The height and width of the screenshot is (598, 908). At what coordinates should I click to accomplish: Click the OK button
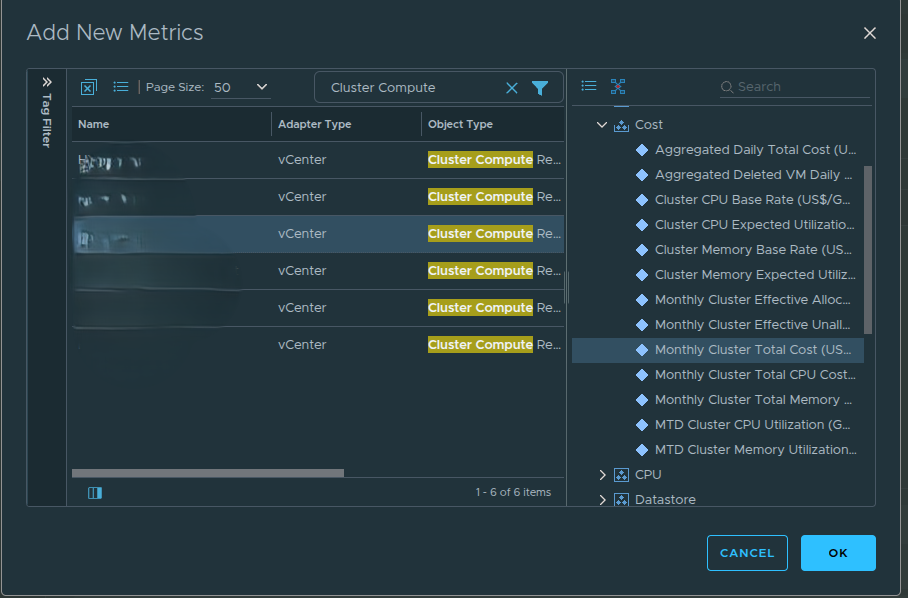click(x=838, y=552)
